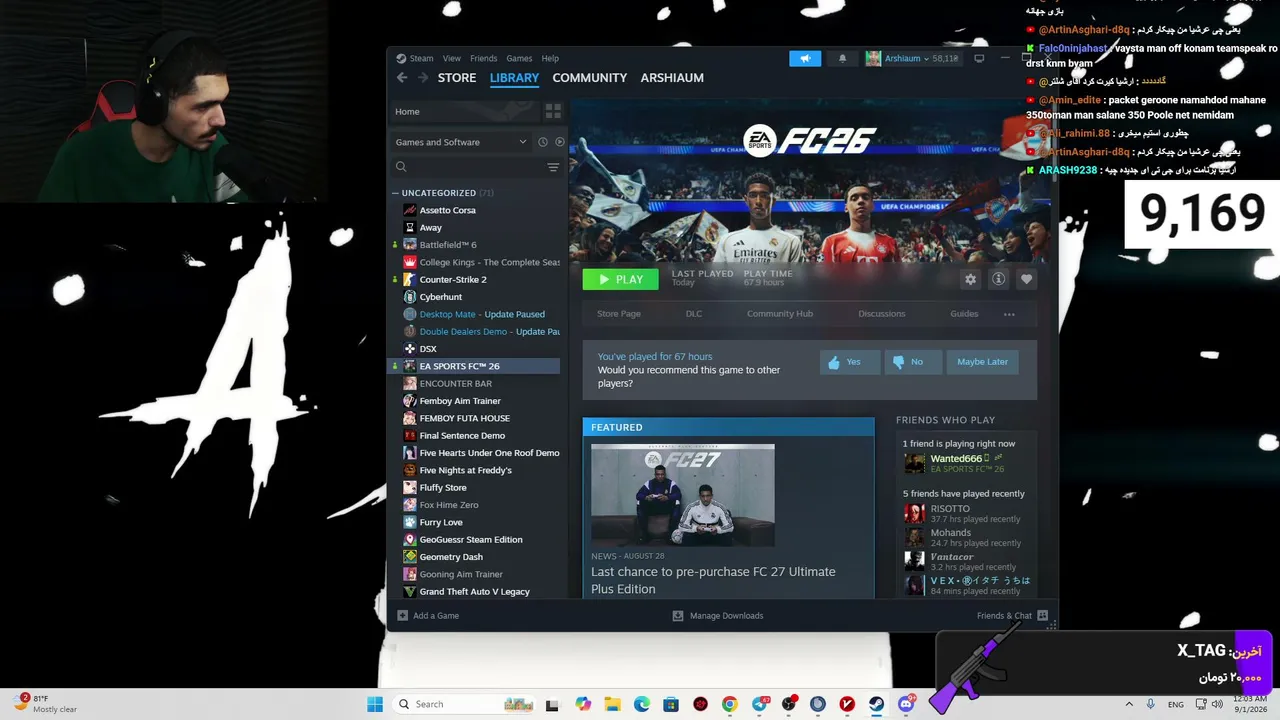The height and width of the screenshot is (720, 1280).
Task: Go forward with the right arrow in Steam
Action: [x=423, y=78]
